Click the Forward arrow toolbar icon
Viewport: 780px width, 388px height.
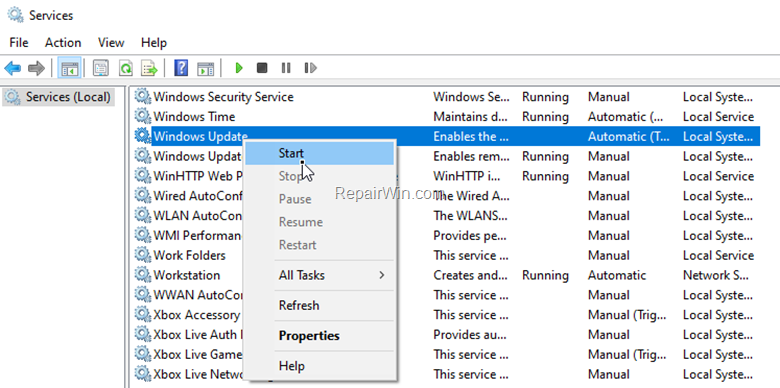point(36,68)
